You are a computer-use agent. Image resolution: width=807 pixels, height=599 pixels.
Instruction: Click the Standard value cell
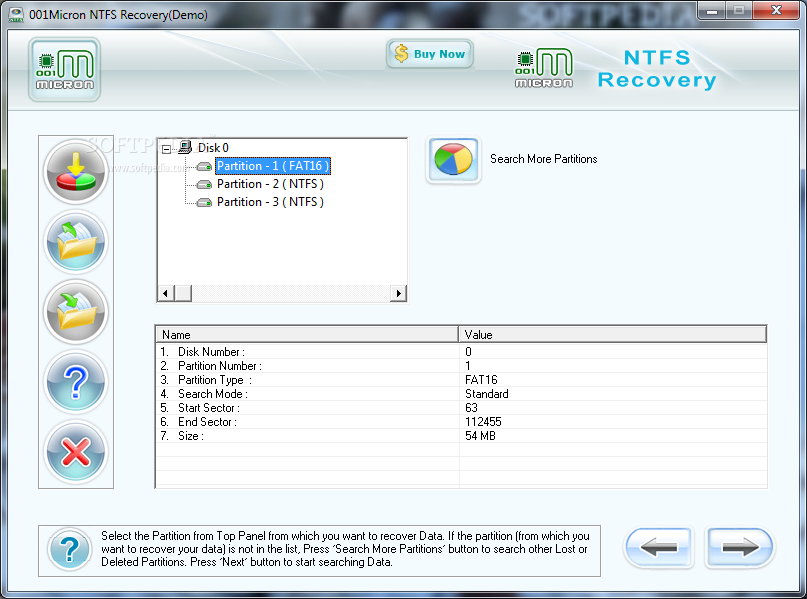pyautogui.click(x=487, y=394)
